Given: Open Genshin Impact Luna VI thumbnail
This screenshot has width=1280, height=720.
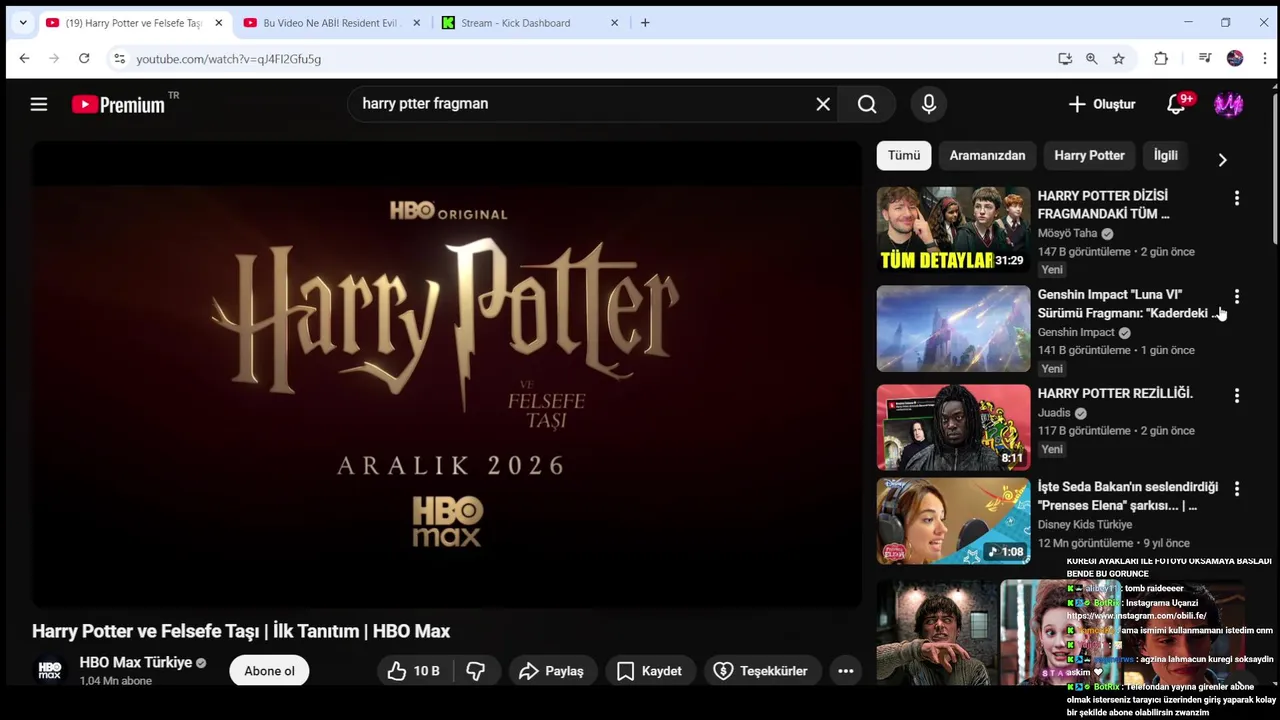Looking at the screenshot, I should click(953, 328).
